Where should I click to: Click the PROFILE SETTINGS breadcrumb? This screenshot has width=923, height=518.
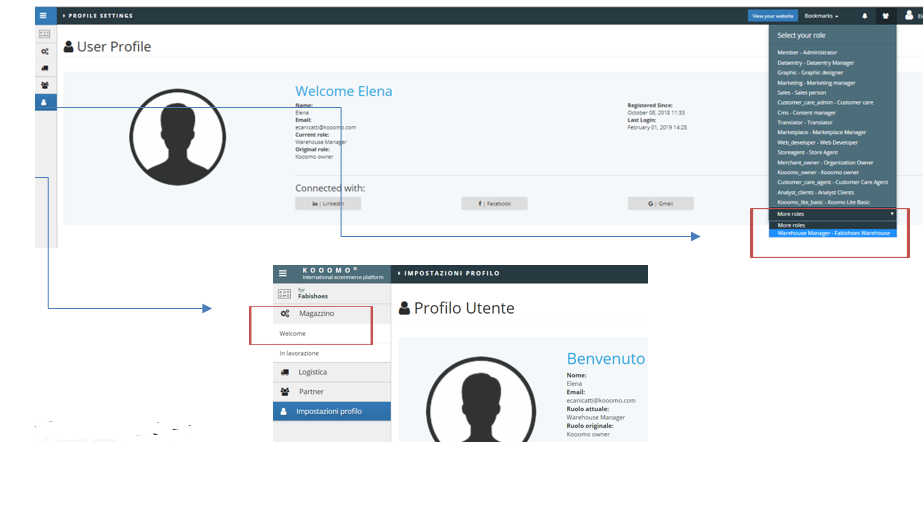[x=100, y=16]
